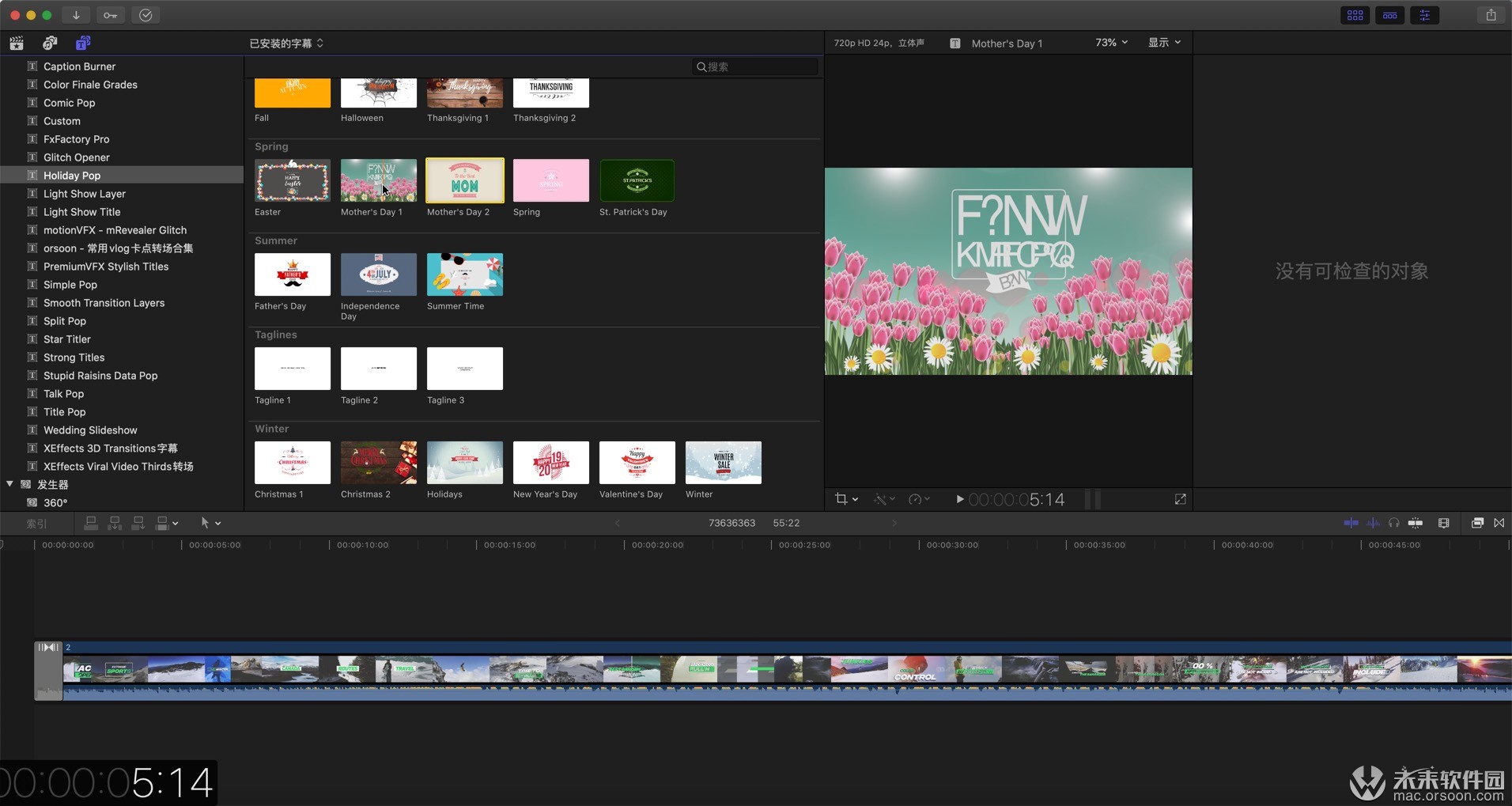Open the Libraries sidebar icon
The width and height of the screenshot is (1512, 806).
click(x=16, y=43)
